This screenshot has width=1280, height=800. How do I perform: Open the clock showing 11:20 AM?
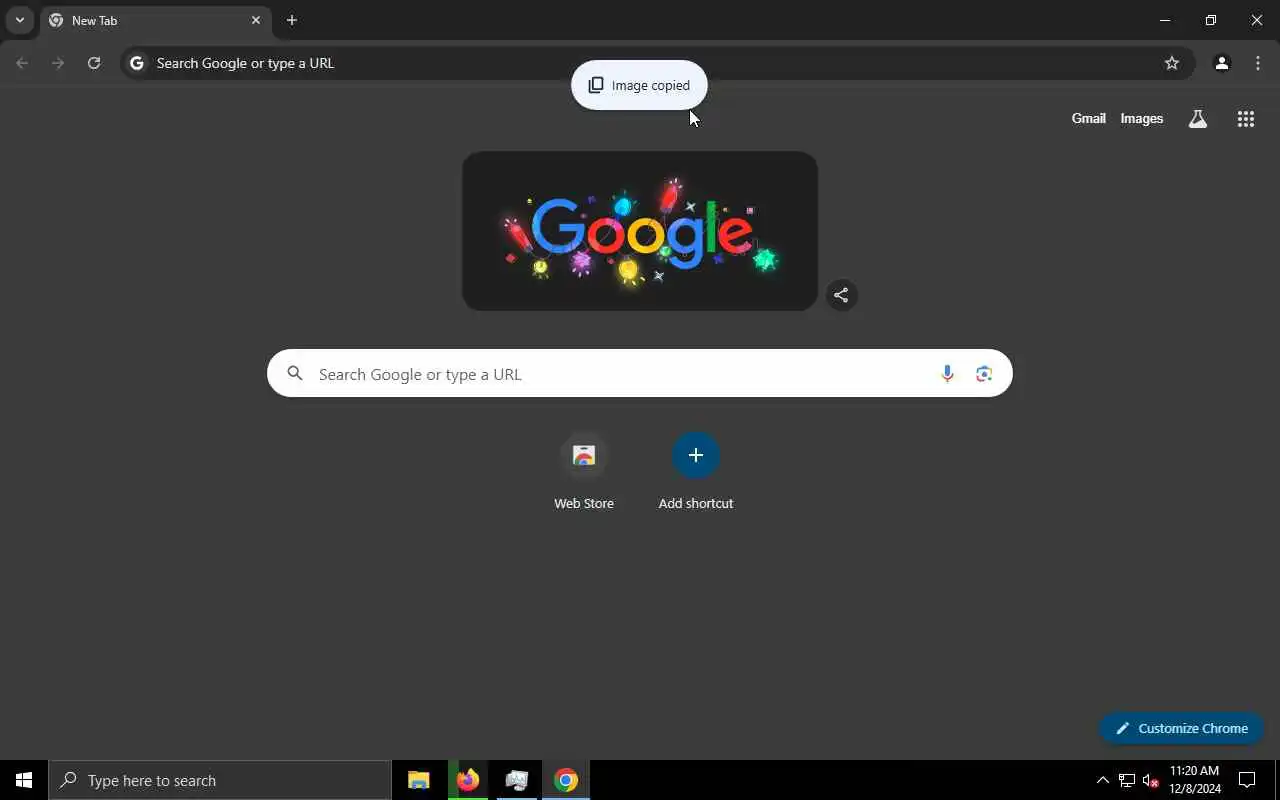[x=1195, y=780]
